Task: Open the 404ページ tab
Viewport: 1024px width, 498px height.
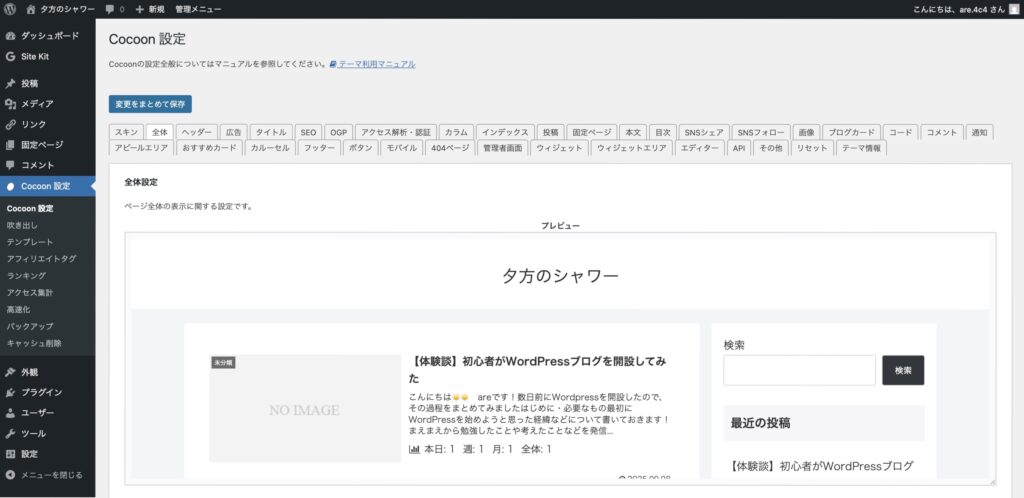Action: 450,148
